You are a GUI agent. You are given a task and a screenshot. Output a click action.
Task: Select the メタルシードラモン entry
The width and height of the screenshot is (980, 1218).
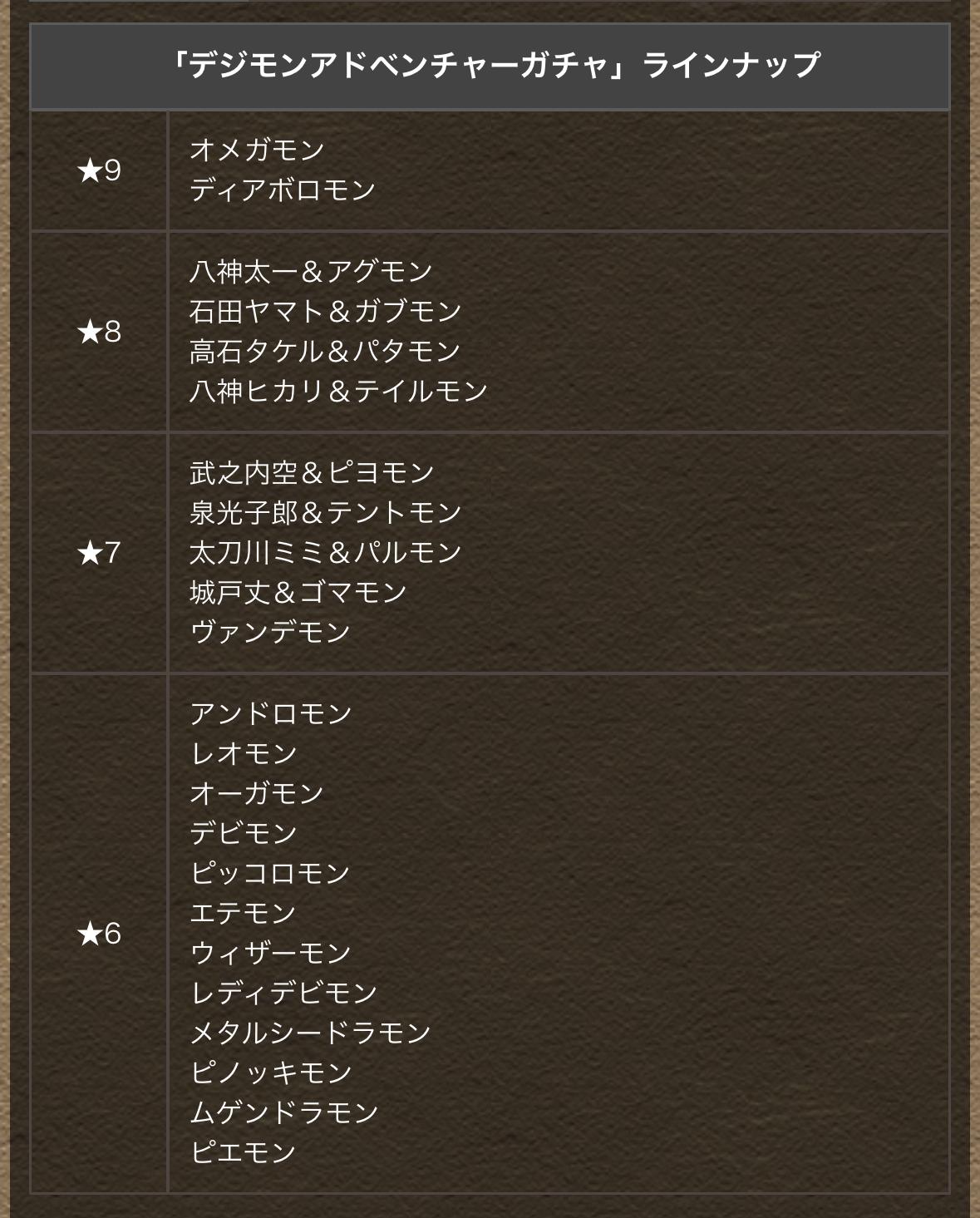[x=310, y=1033]
